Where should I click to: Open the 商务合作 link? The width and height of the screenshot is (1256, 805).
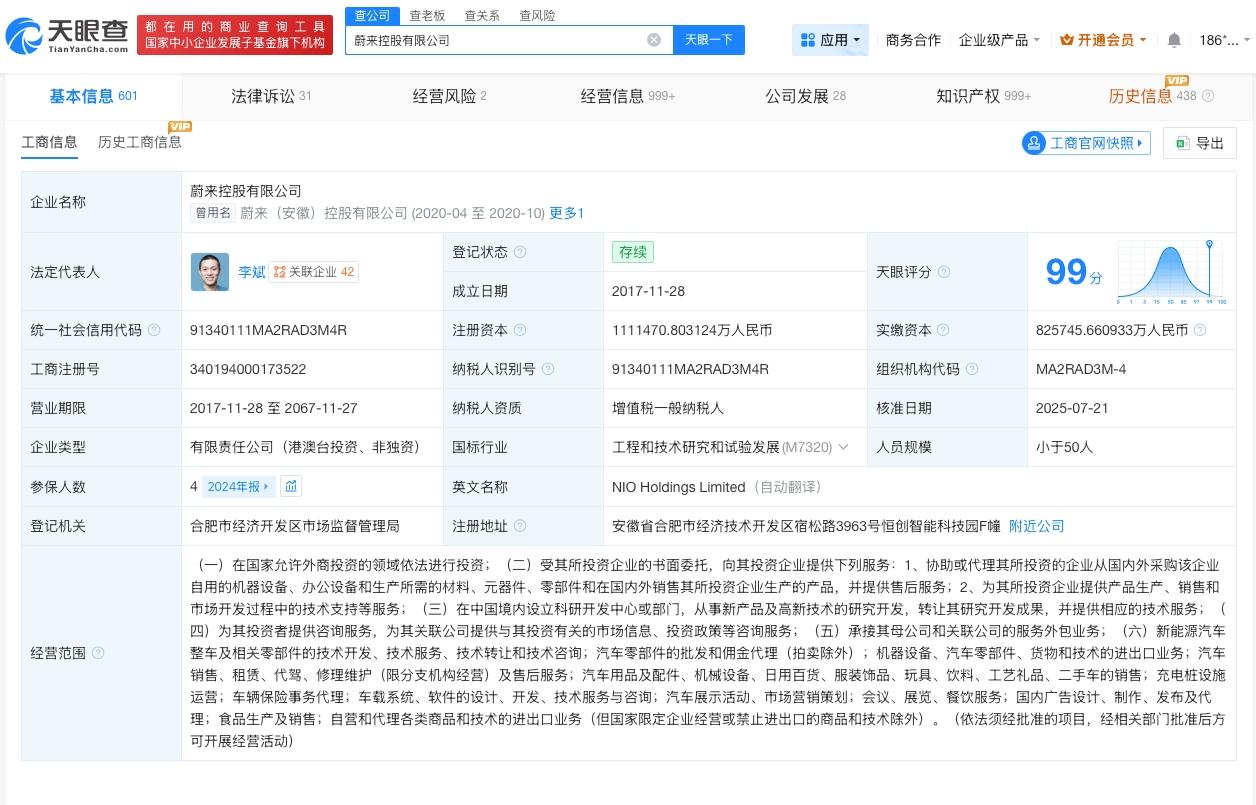913,40
